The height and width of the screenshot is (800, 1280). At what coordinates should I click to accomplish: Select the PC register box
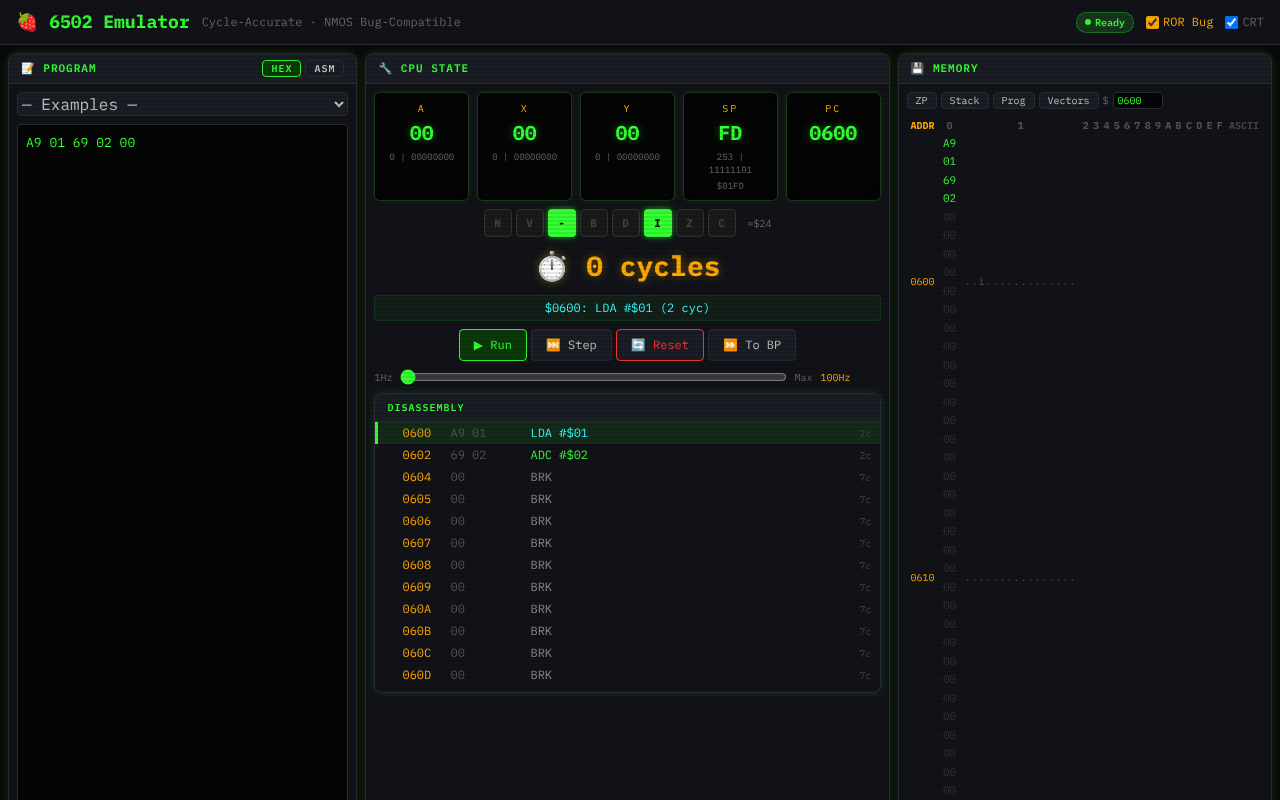tap(833, 146)
